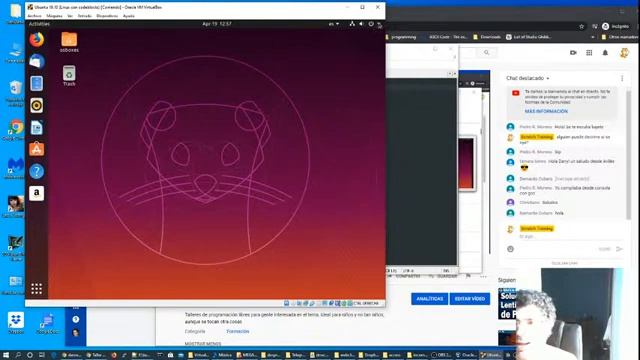Open Firefox from the Ubuntu dock
The width and height of the screenshot is (640, 360).
click(x=36, y=40)
